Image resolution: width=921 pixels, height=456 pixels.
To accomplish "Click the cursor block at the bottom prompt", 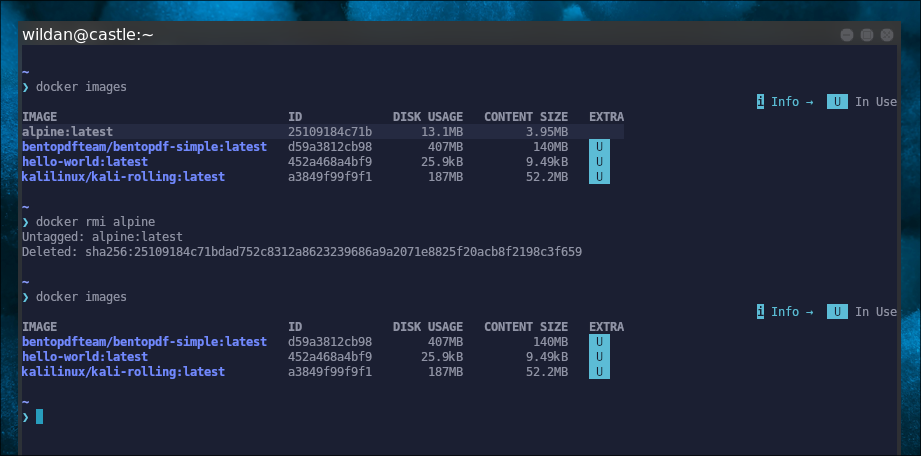I will click(39, 417).
